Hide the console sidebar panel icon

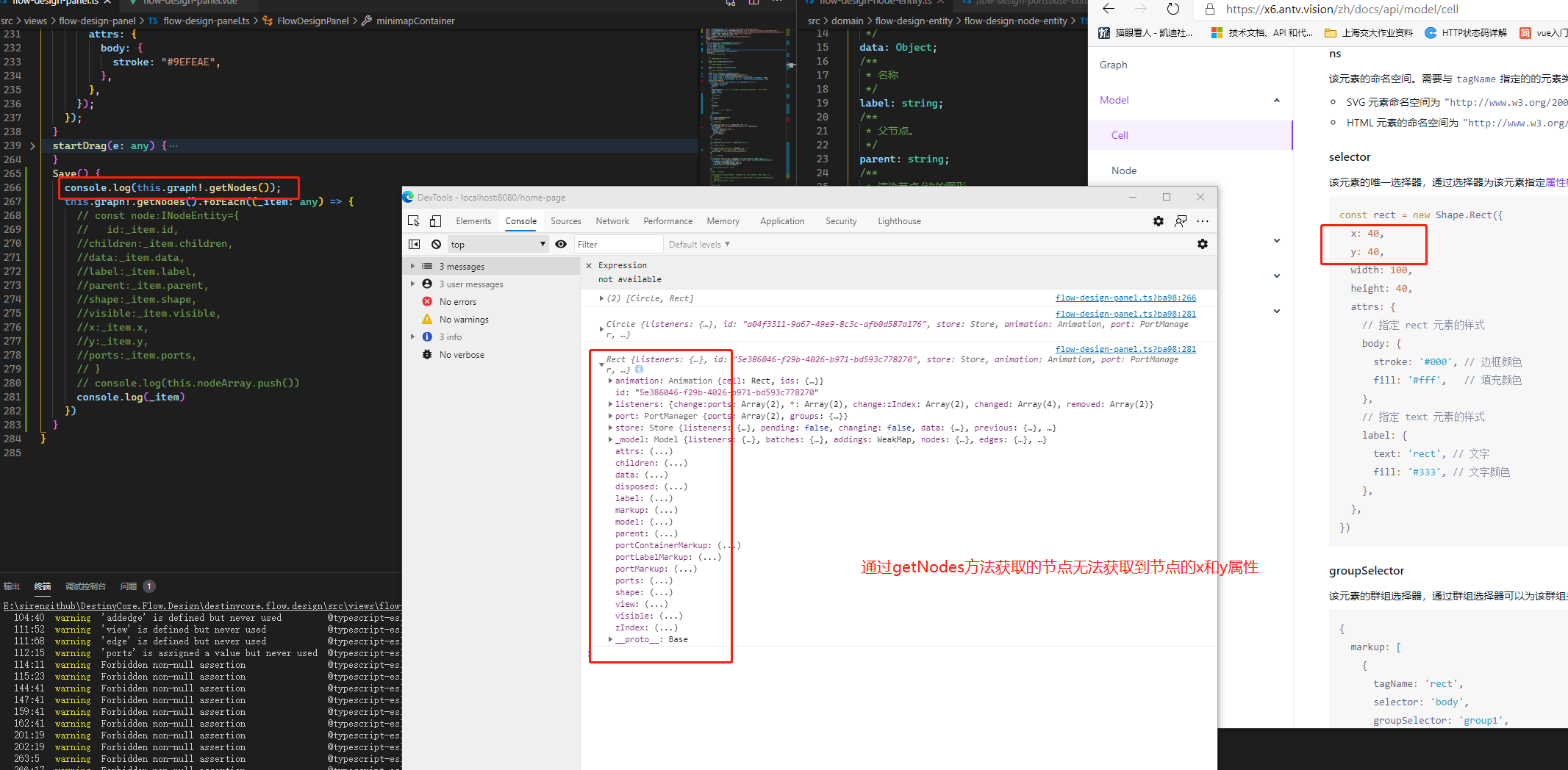click(414, 244)
